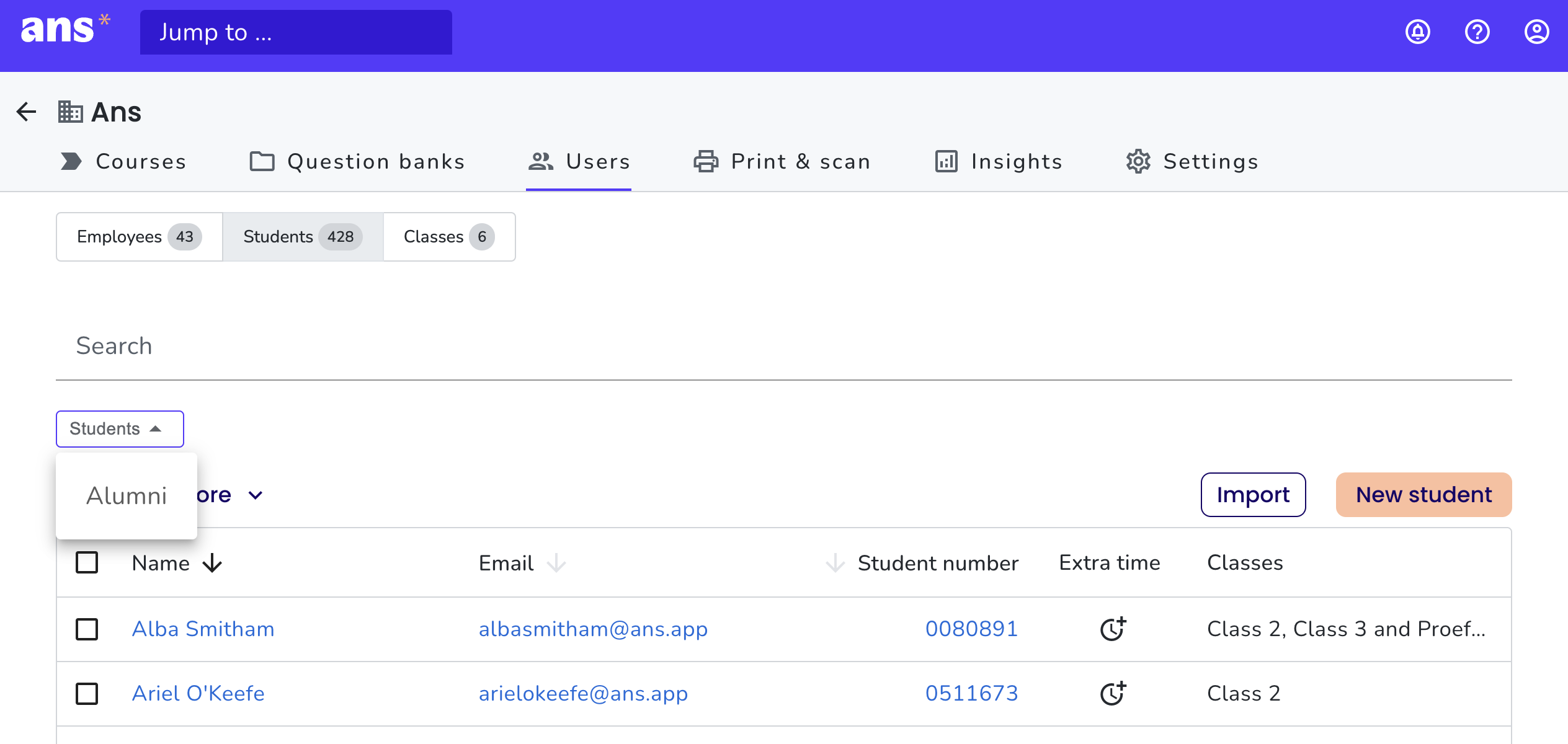The height and width of the screenshot is (744, 1568).
Task: Open student number 0080891
Action: [971, 629]
